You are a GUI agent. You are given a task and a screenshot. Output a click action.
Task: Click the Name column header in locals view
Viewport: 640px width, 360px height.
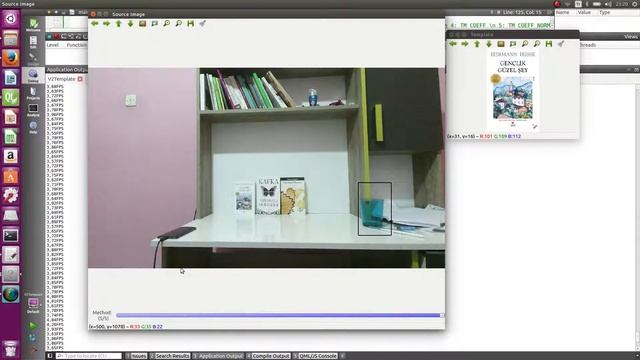pyautogui.click(x=562, y=12)
